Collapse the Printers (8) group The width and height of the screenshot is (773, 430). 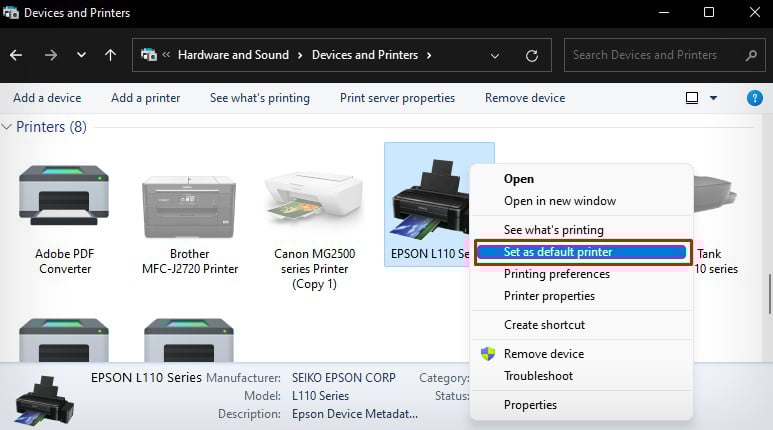pos(7,127)
